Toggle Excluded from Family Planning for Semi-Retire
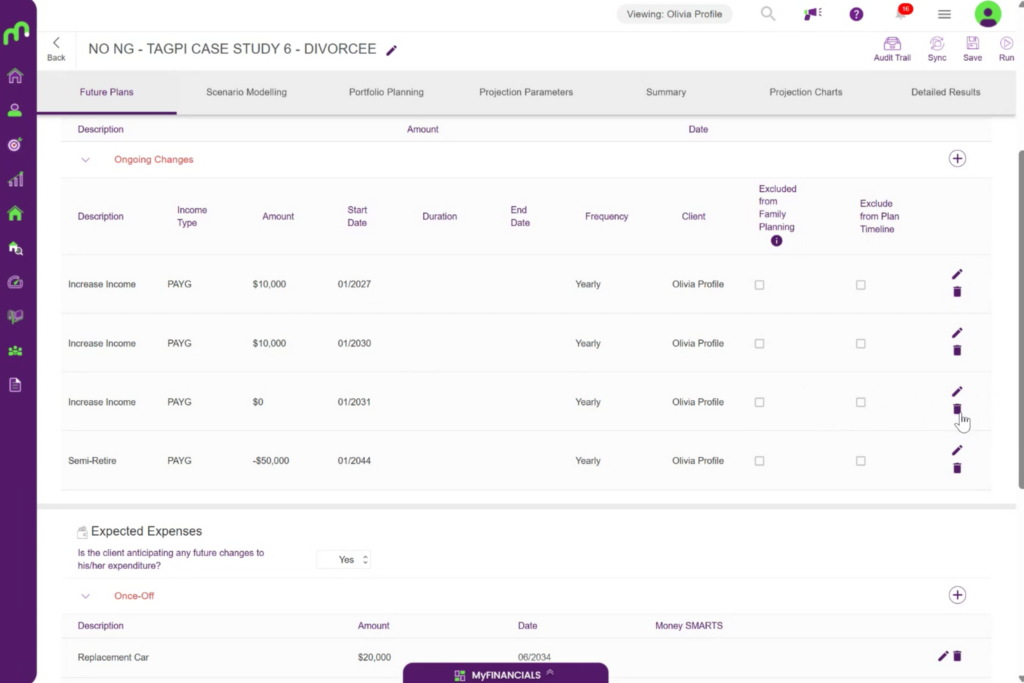 point(759,461)
